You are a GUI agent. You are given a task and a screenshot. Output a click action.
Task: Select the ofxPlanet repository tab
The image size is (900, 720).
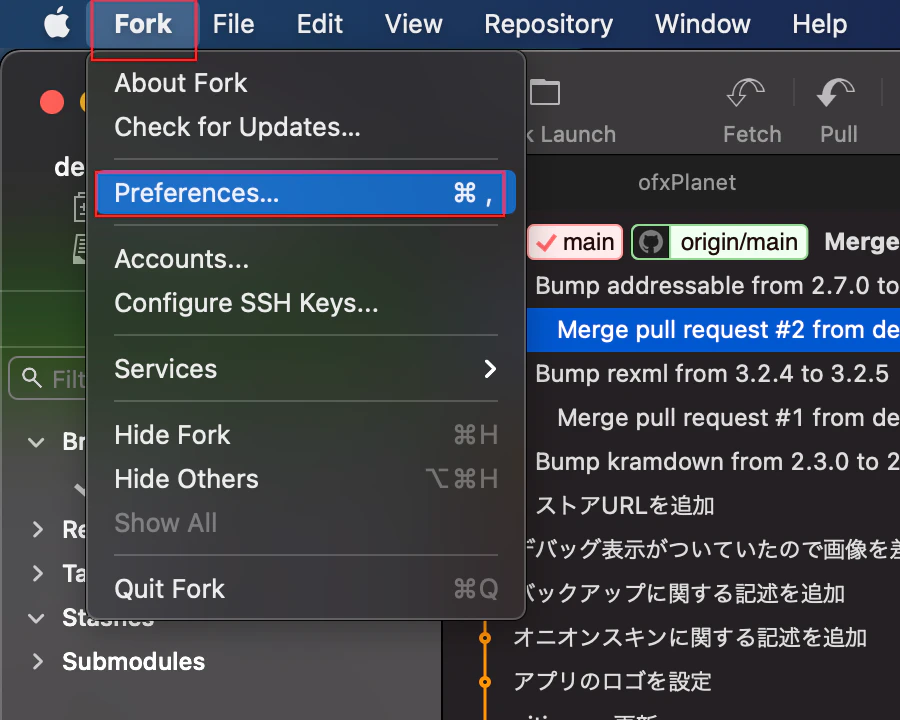(687, 183)
